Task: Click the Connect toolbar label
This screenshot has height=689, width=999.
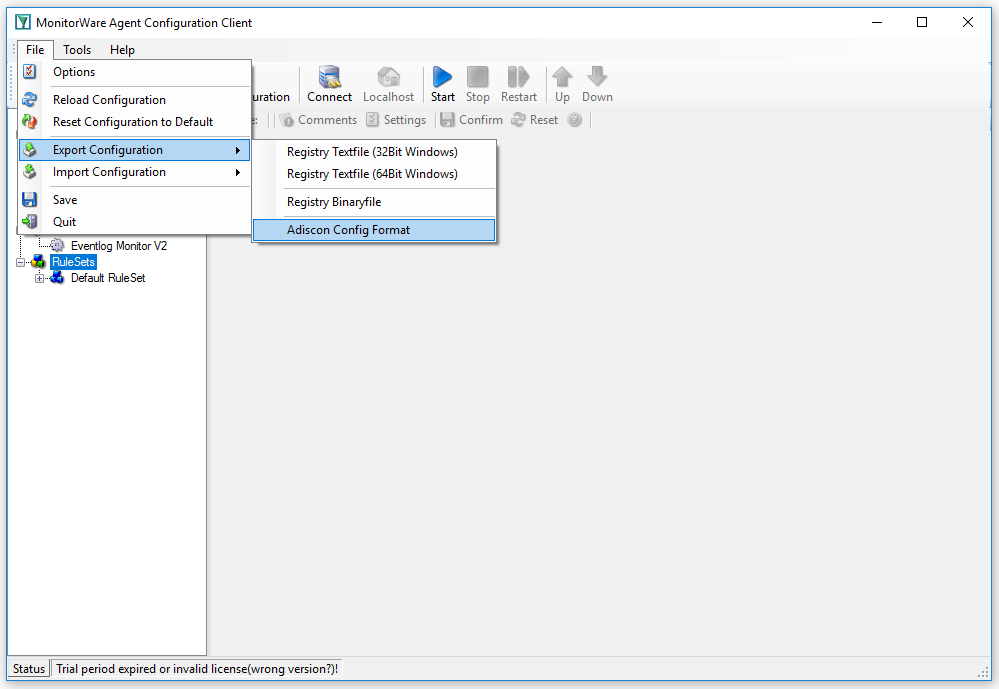Action: pos(329,97)
